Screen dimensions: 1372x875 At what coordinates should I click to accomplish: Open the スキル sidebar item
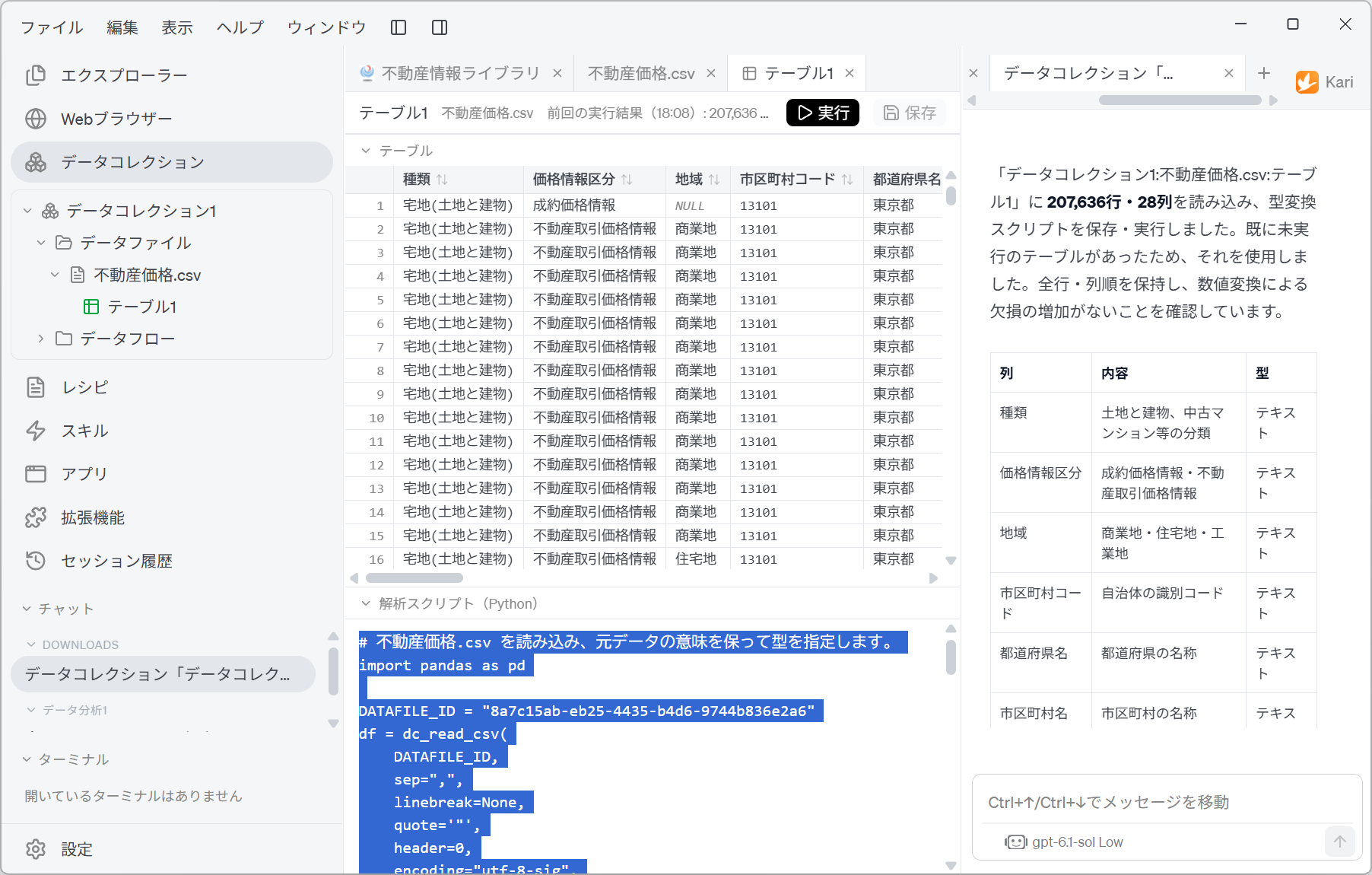(172, 431)
